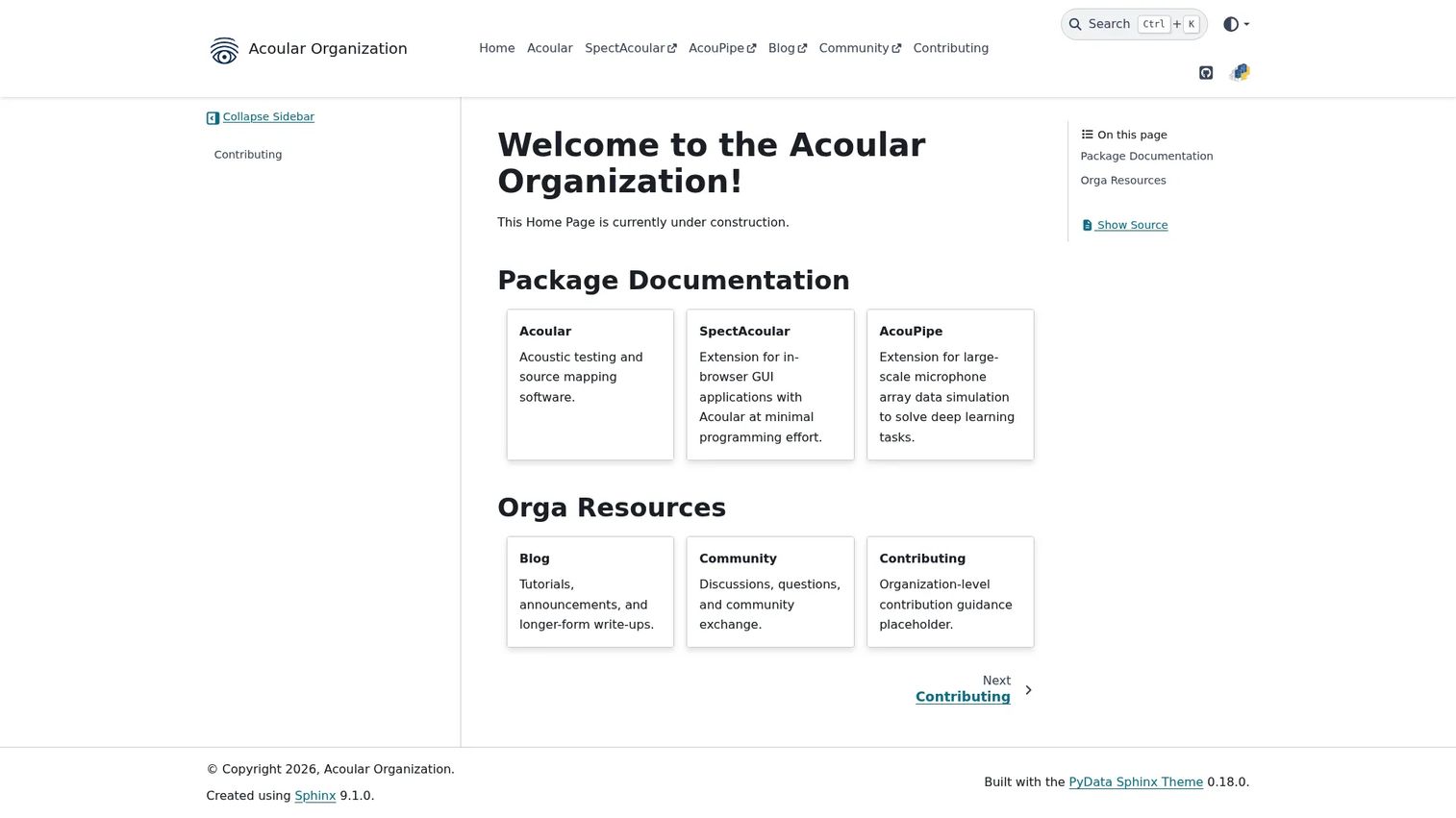Click the Acoular eye logo icon
1456x818 pixels.
click(x=224, y=50)
